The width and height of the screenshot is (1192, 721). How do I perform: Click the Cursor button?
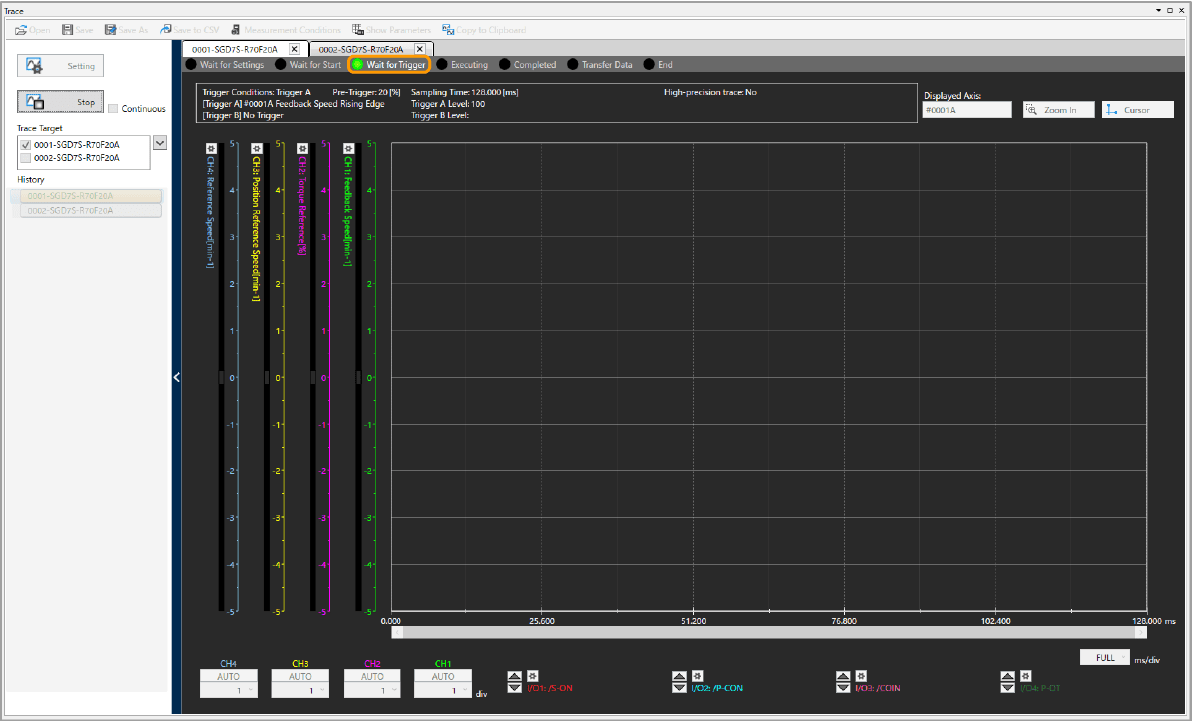[1137, 110]
